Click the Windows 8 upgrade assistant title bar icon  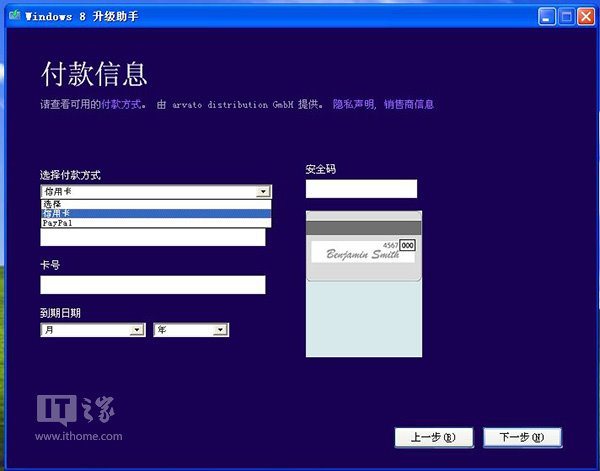point(12,16)
